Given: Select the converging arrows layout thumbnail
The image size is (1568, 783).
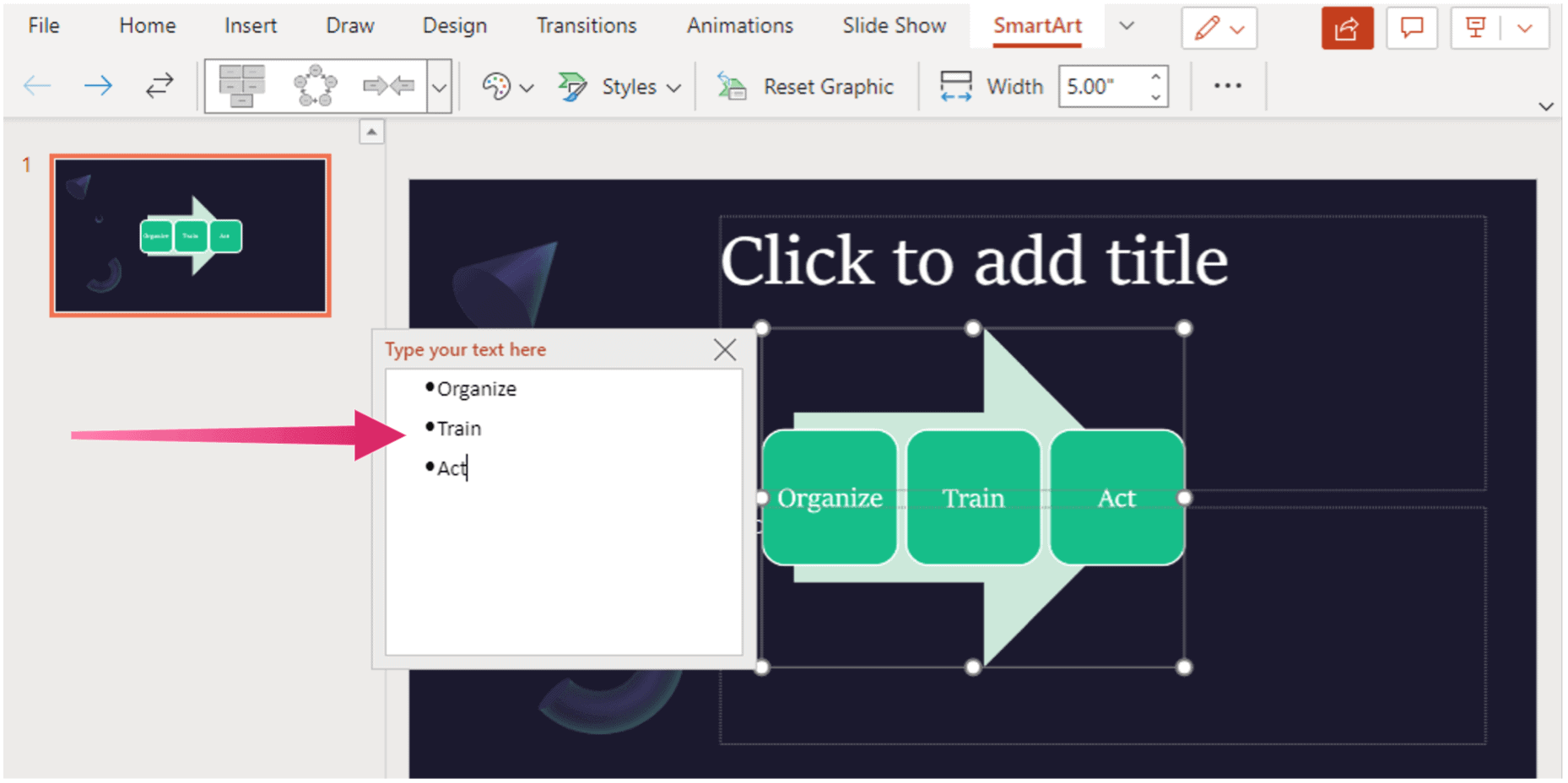Looking at the screenshot, I should point(387,85).
